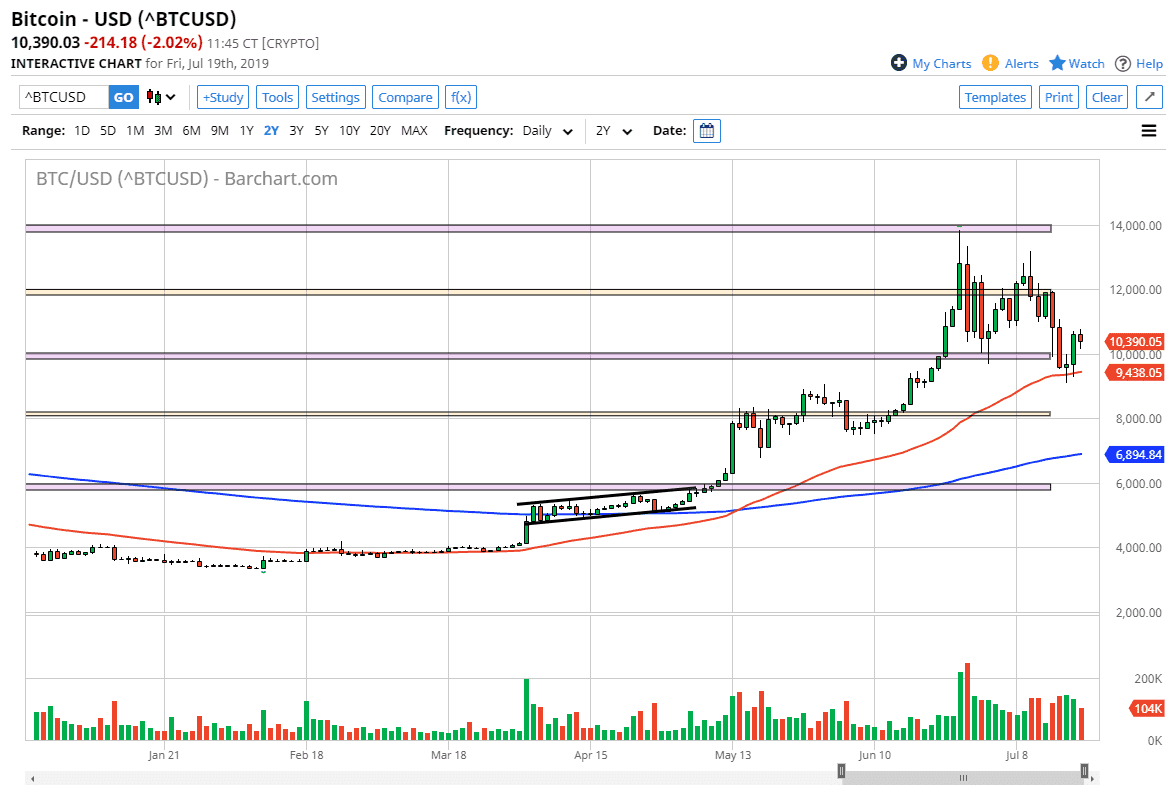Image resolution: width=1176 pixels, height=785 pixels.
Task: Open the Templates dialog
Action: click(x=995, y=97)
